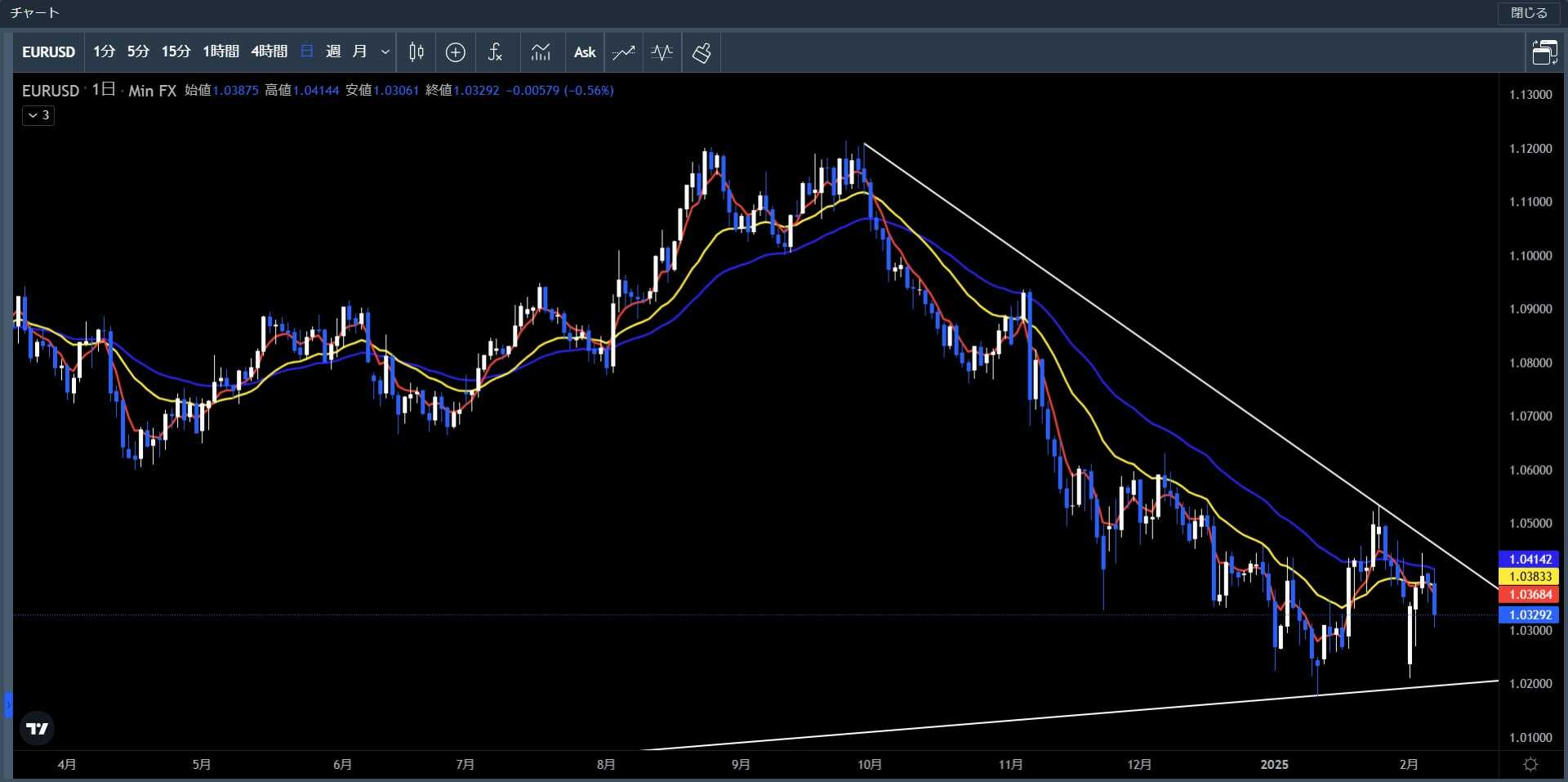
Task: Click the 高値 1.04144 high value
Action: coord(302,91)
